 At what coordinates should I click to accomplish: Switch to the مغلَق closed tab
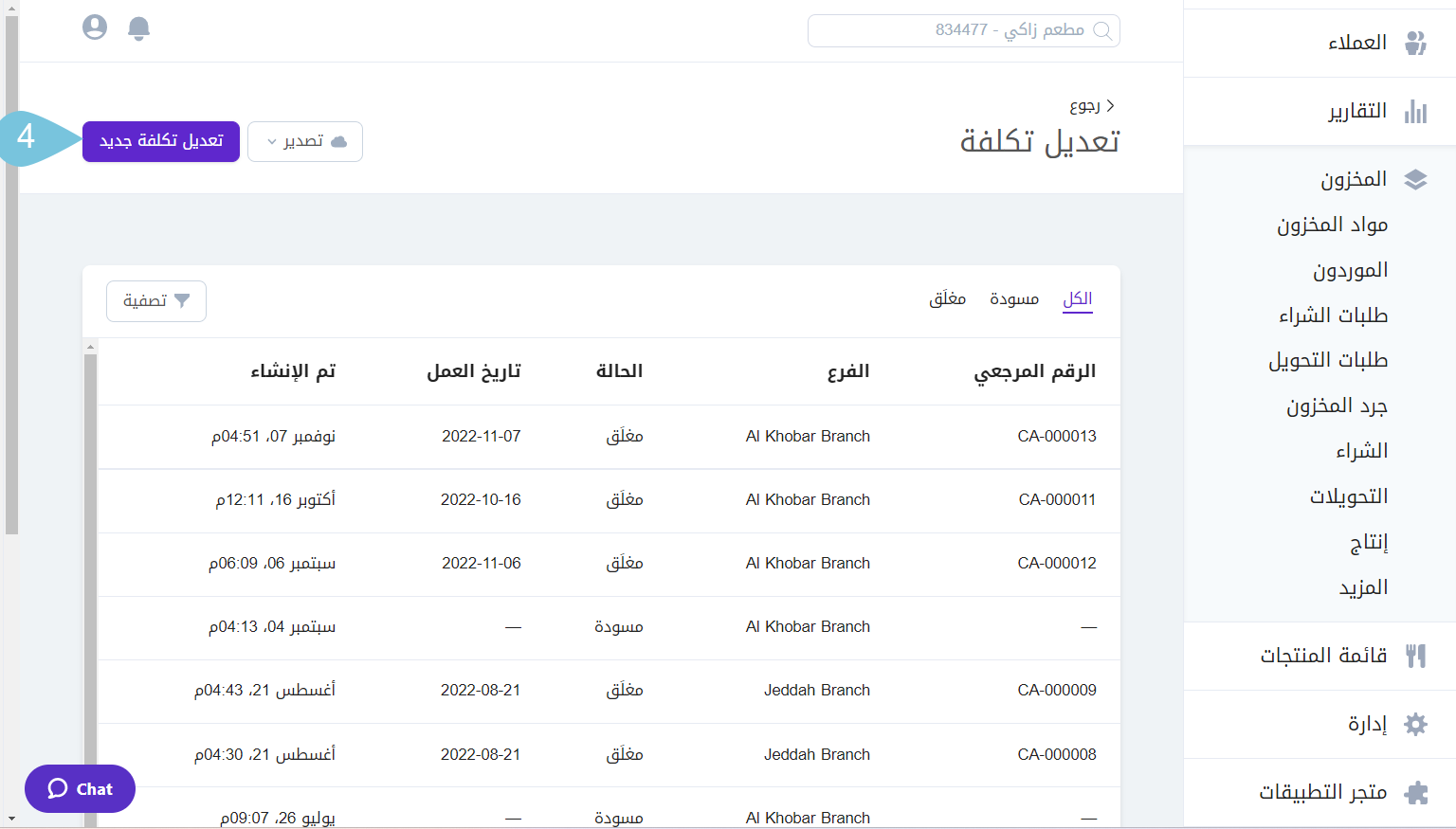point(947,299)
